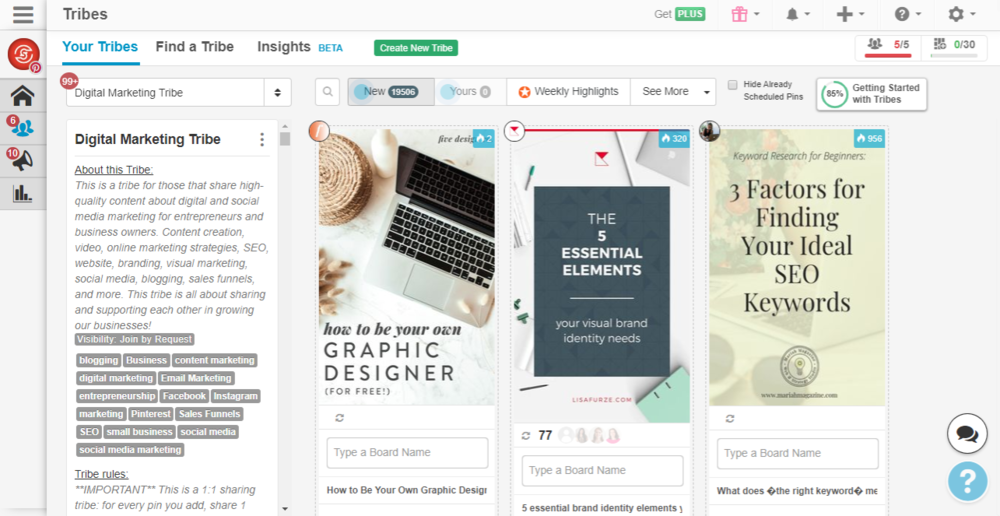This screenshot has height=516, width=1000.
Task: Open the Tribes people sidebar icon
Action: [x=23, y=128]
